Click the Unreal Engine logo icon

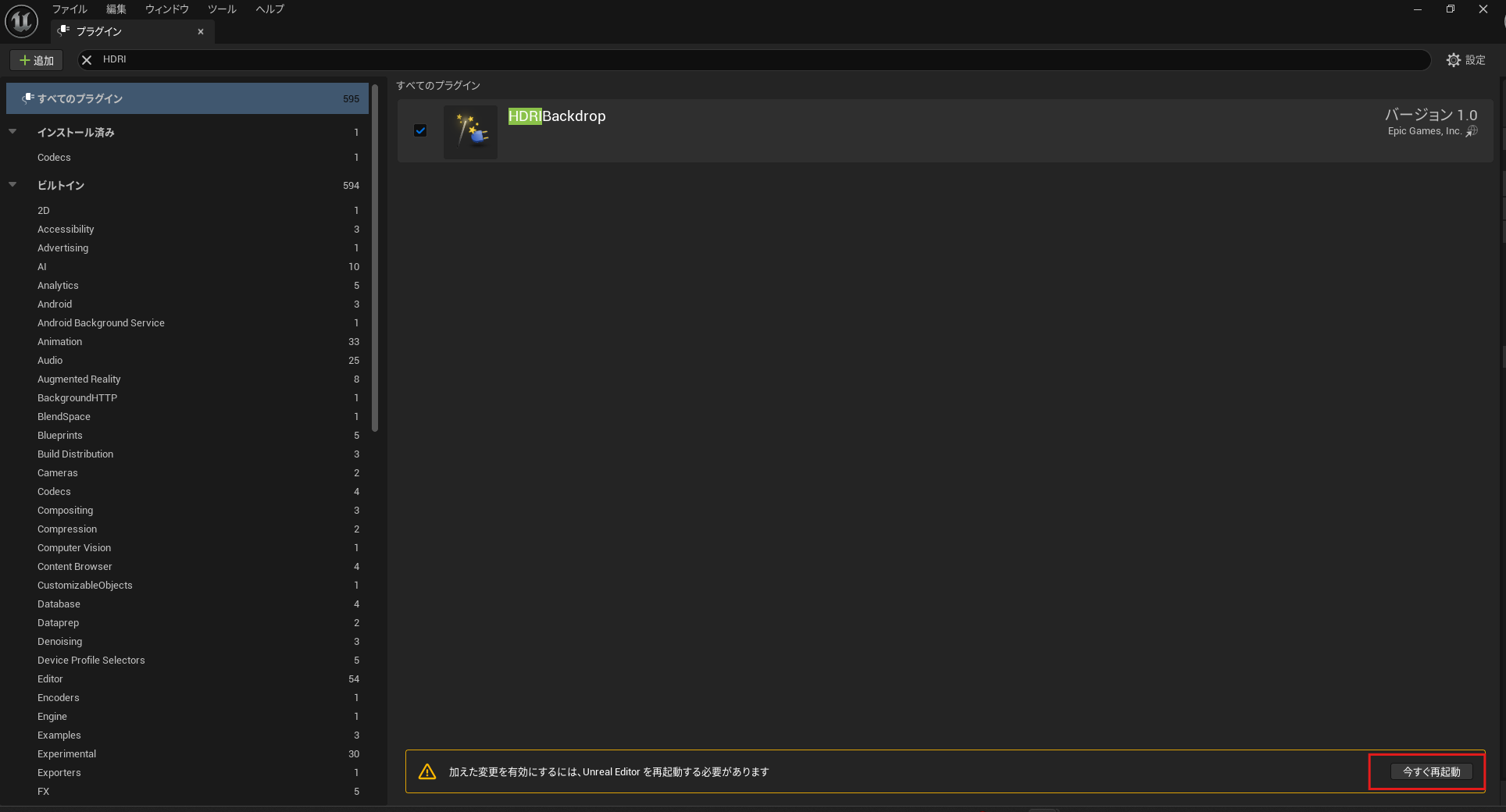click(21, 21)
